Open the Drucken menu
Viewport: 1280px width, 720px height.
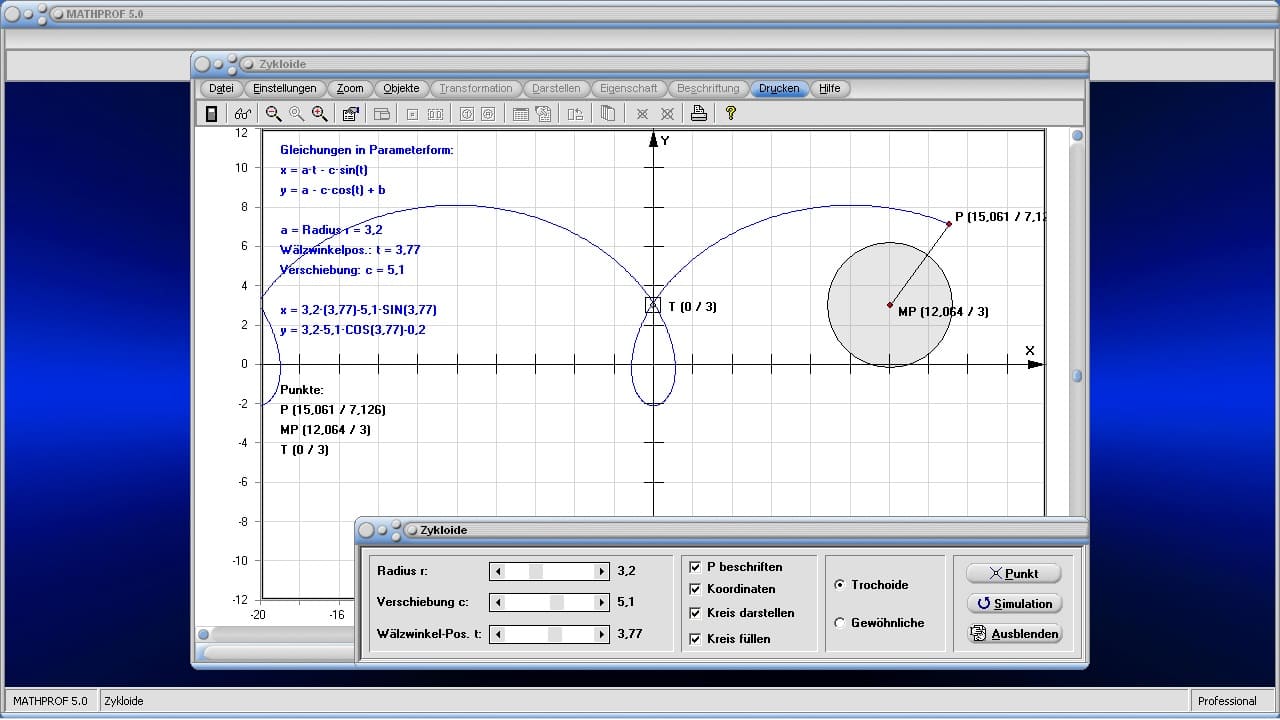point(779,88)
